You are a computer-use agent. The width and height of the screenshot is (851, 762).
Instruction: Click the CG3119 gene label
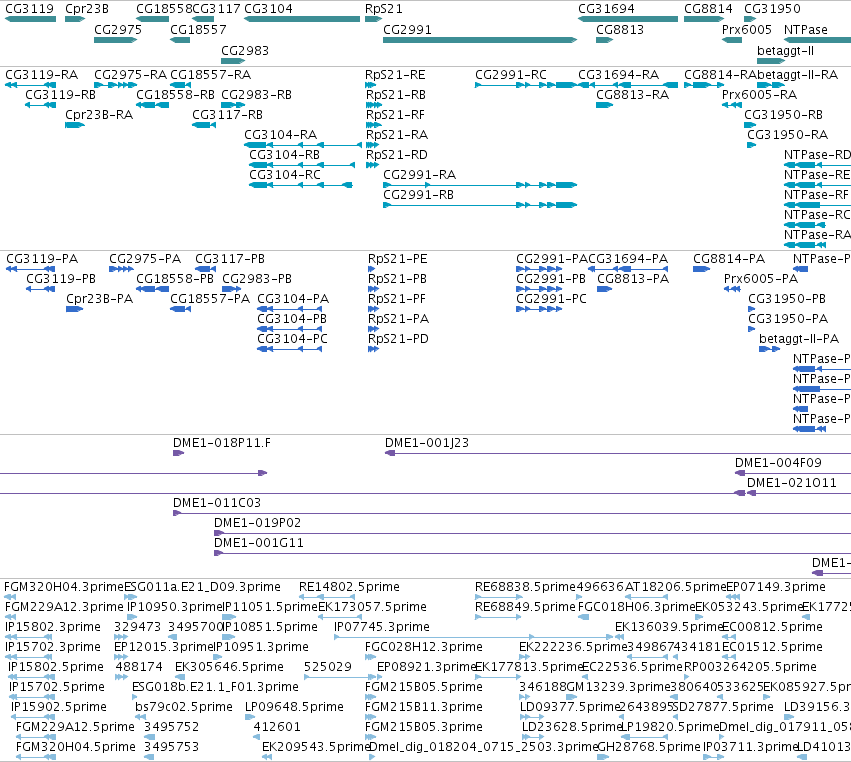29,9
